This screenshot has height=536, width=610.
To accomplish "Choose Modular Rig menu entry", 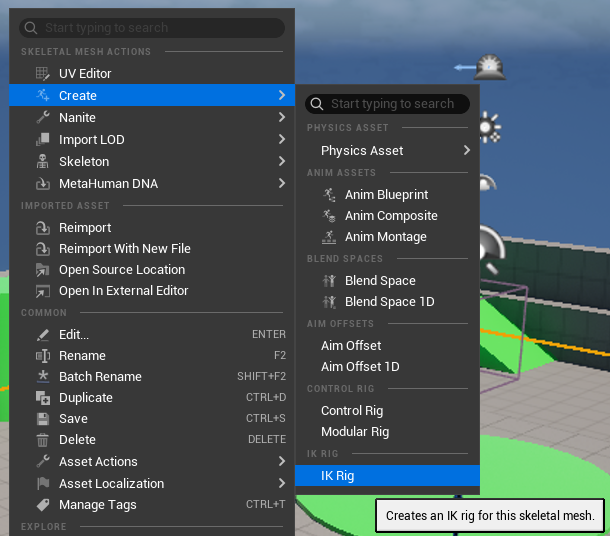I will [387, 431].
